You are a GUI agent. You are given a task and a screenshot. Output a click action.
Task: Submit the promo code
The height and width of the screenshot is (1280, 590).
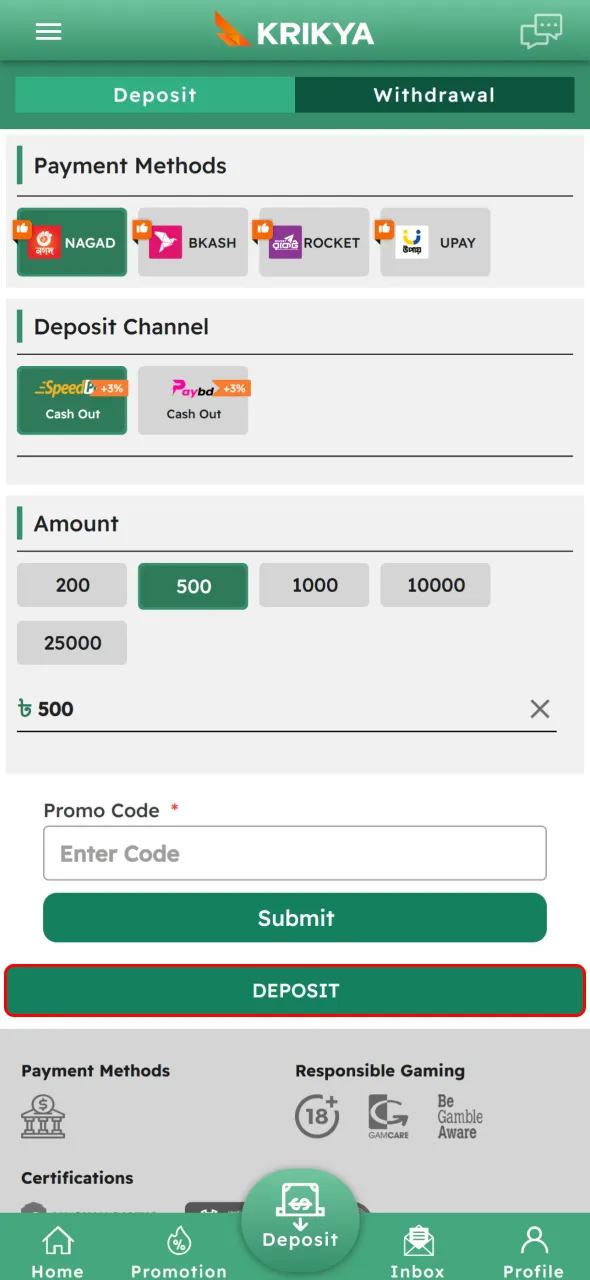[294, 917]
